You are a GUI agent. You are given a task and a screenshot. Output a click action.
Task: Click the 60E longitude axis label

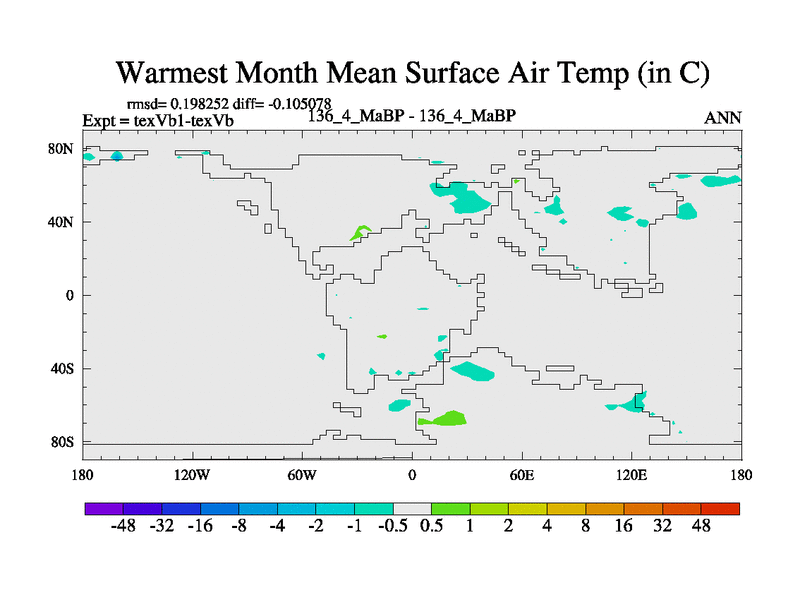[521, 472]
